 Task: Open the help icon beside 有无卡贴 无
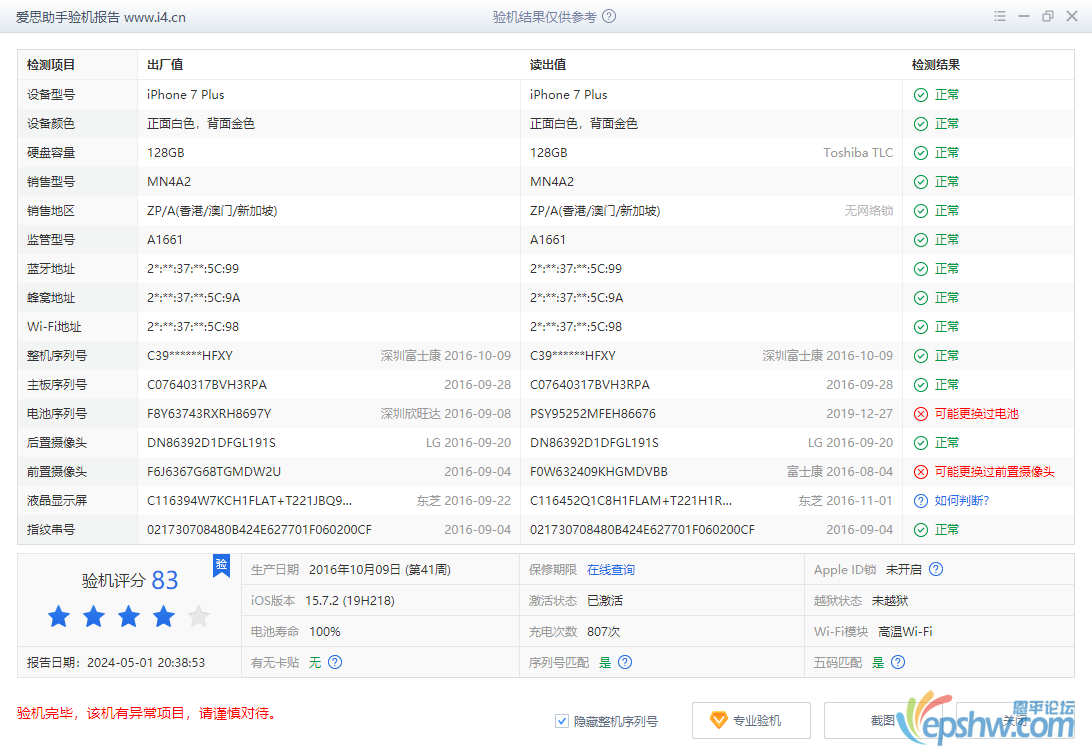tap(335, 662)
